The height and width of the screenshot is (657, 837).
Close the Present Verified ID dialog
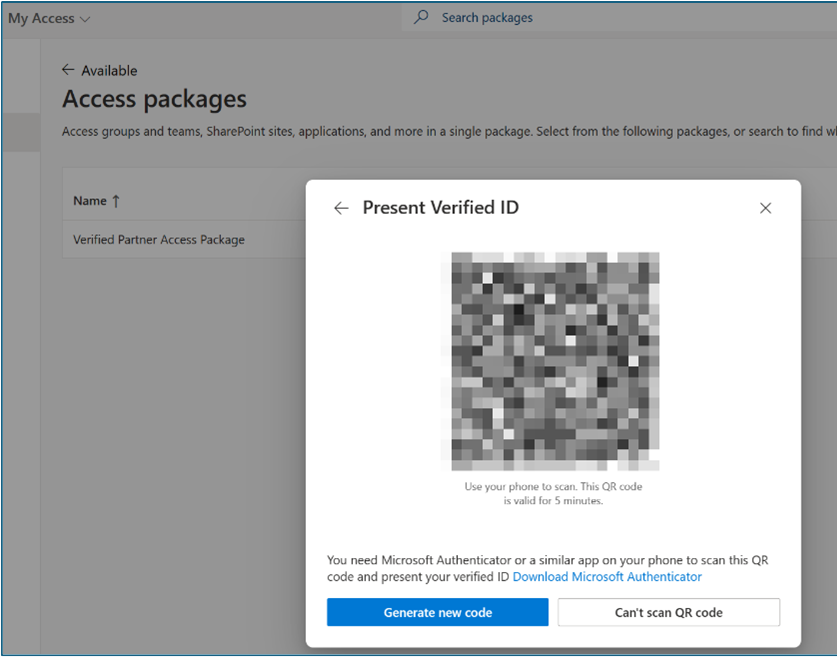coord(765,208)
